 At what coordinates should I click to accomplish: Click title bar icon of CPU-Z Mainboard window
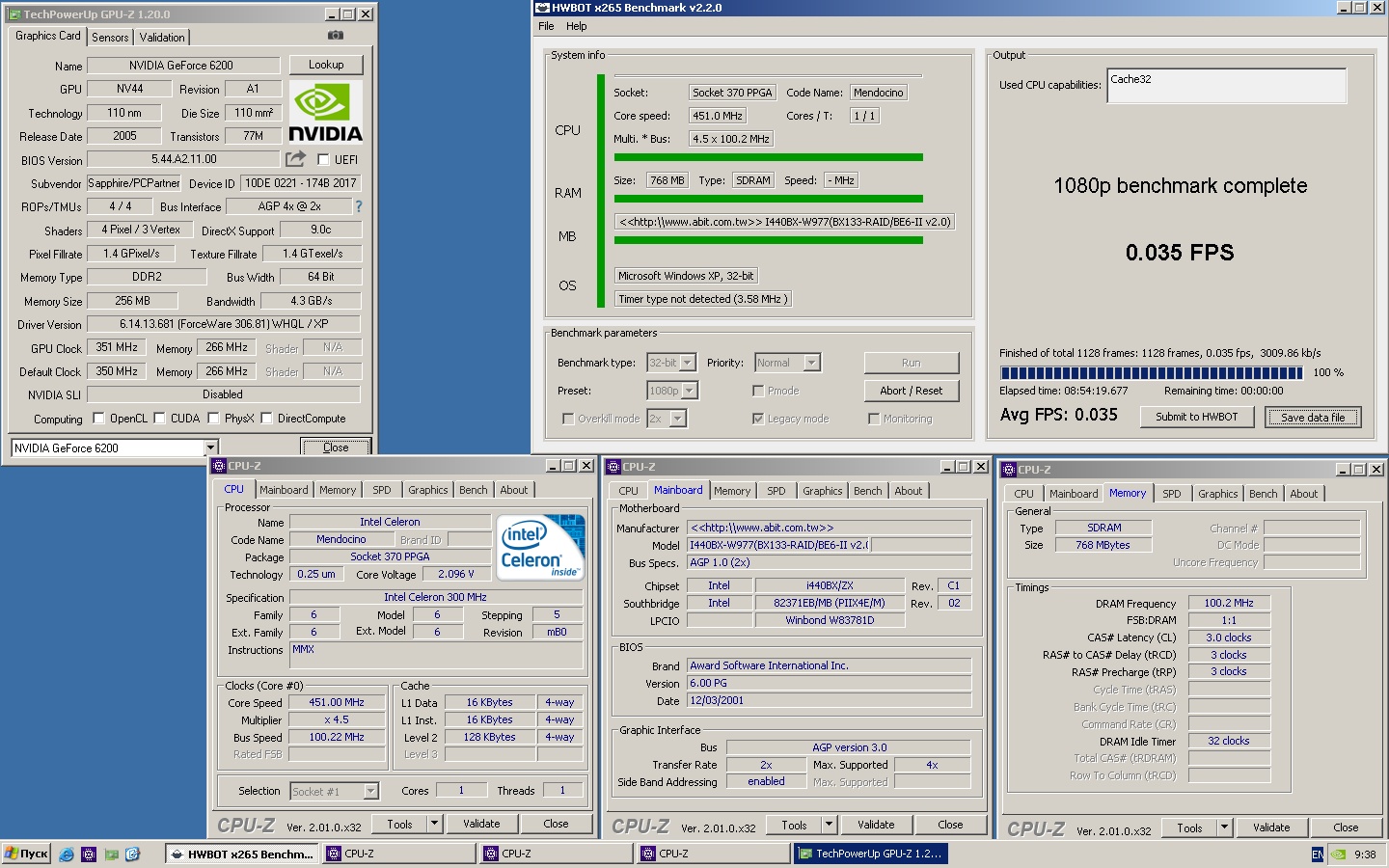click(613, 467)
